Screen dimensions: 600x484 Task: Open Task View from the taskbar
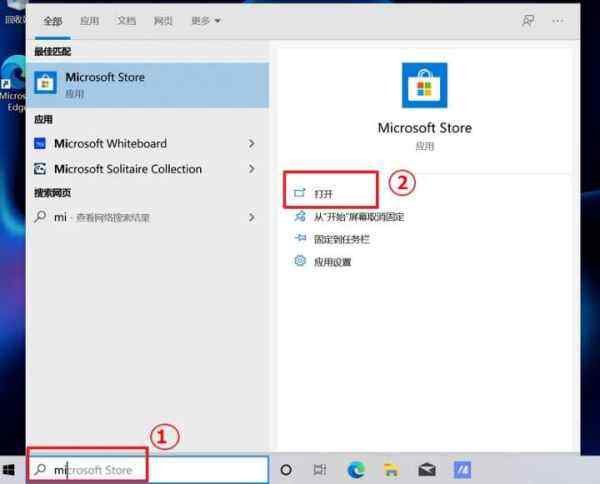pyautogui.click(x=320, y=469)
